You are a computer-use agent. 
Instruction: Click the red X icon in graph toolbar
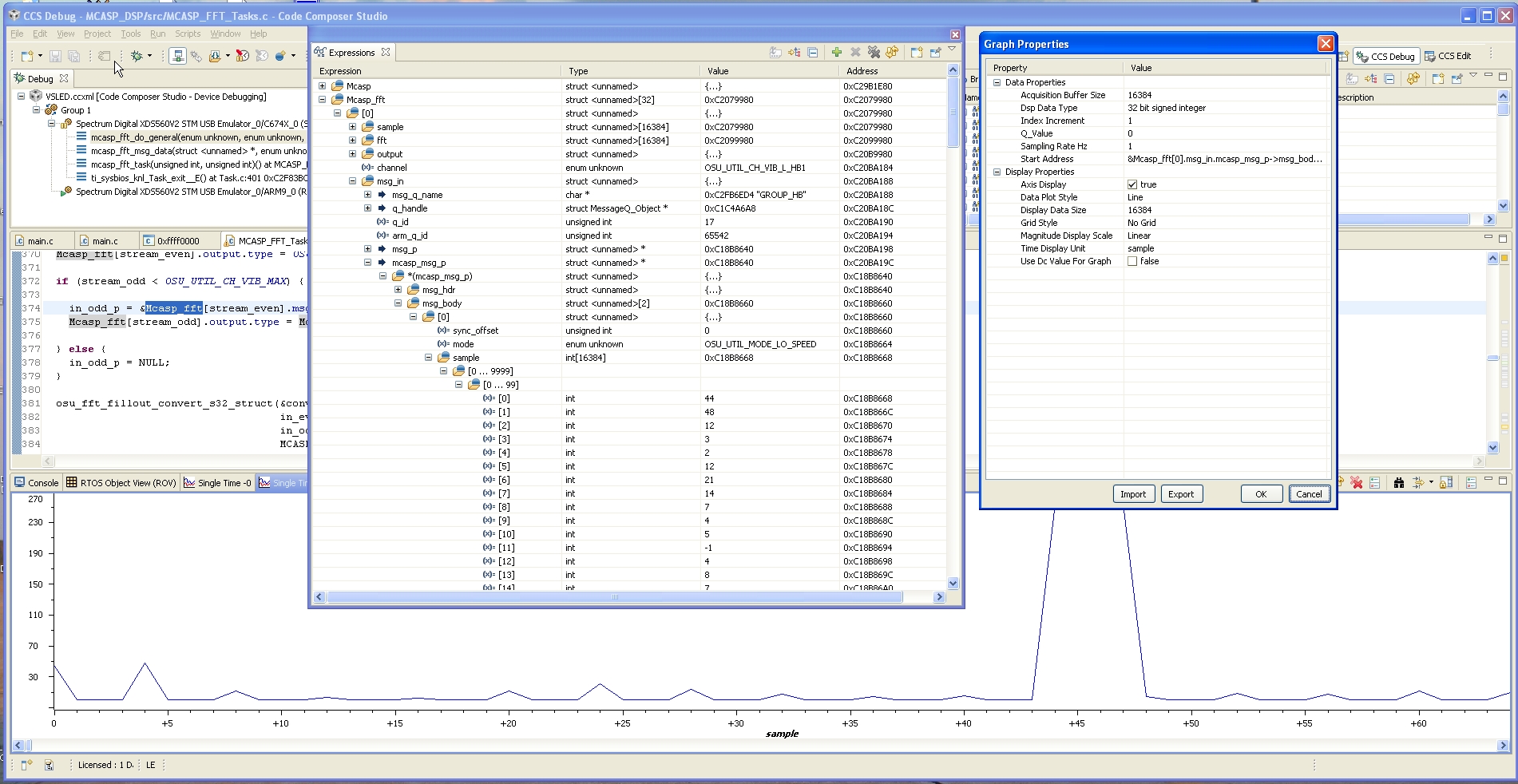pos(1356,483)
